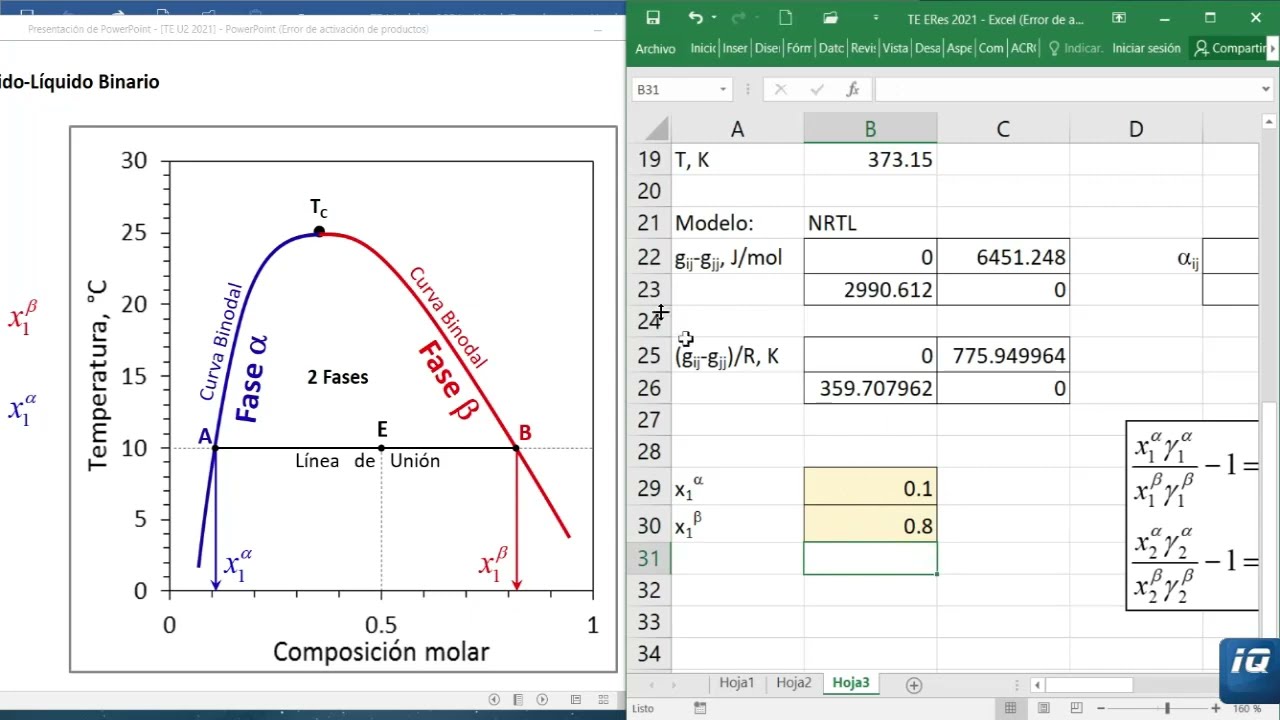Open the undo history dropdown arrow
The image size is (1280, 720).
coord(713,18)
